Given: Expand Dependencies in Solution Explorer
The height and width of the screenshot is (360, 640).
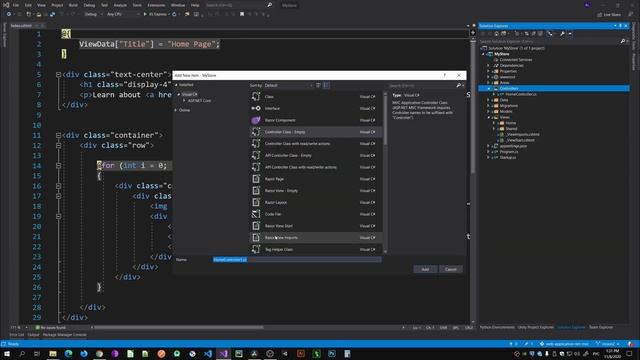Looking at the screenshot, I should [x=488, y=65].
